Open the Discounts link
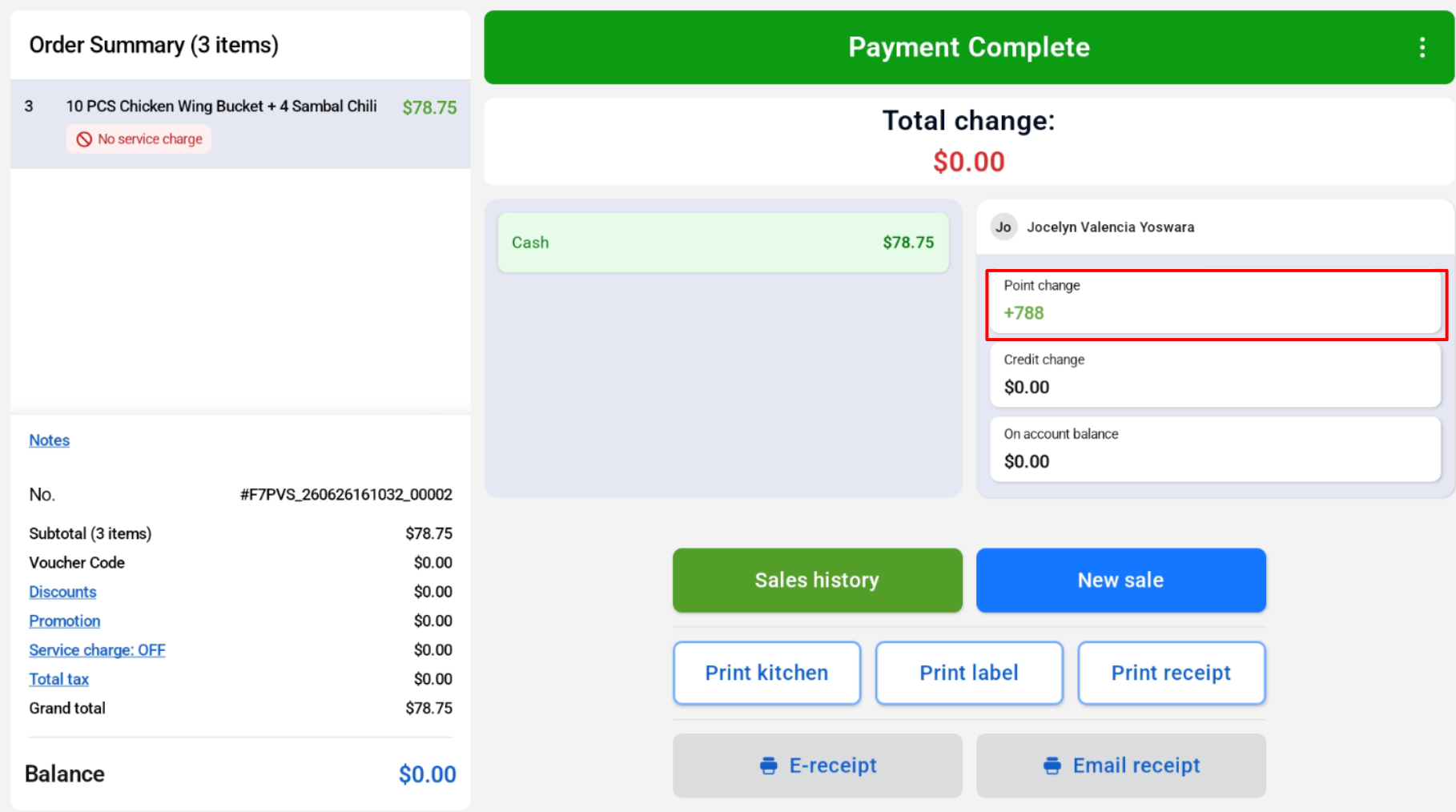Screen dimensions: 1456x812 62,592
